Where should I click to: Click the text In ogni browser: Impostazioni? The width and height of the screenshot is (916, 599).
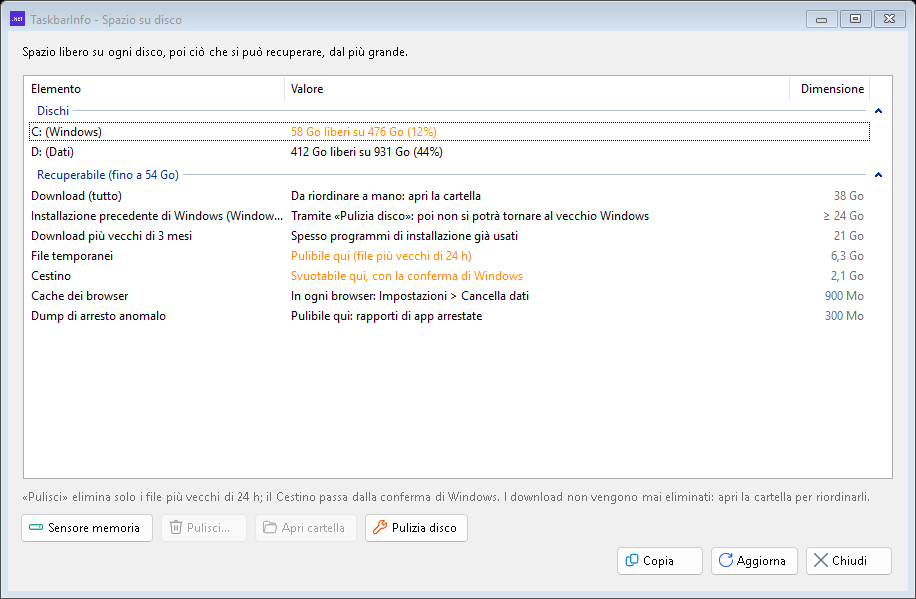(410, 296)
